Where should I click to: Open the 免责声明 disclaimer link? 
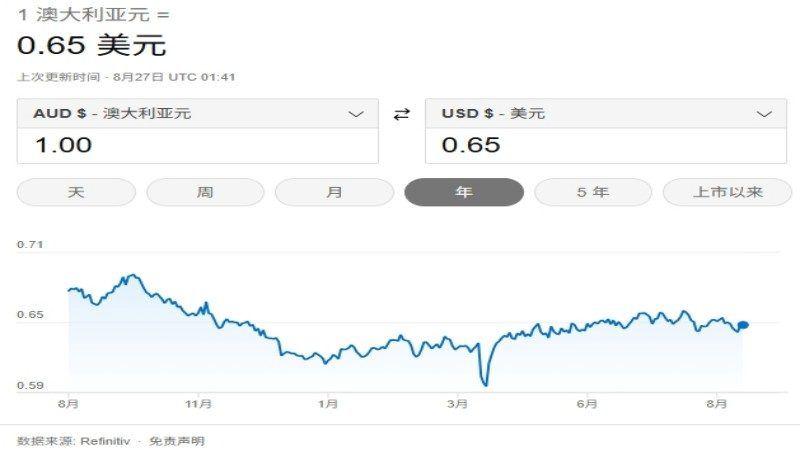[x=177, y=441]
